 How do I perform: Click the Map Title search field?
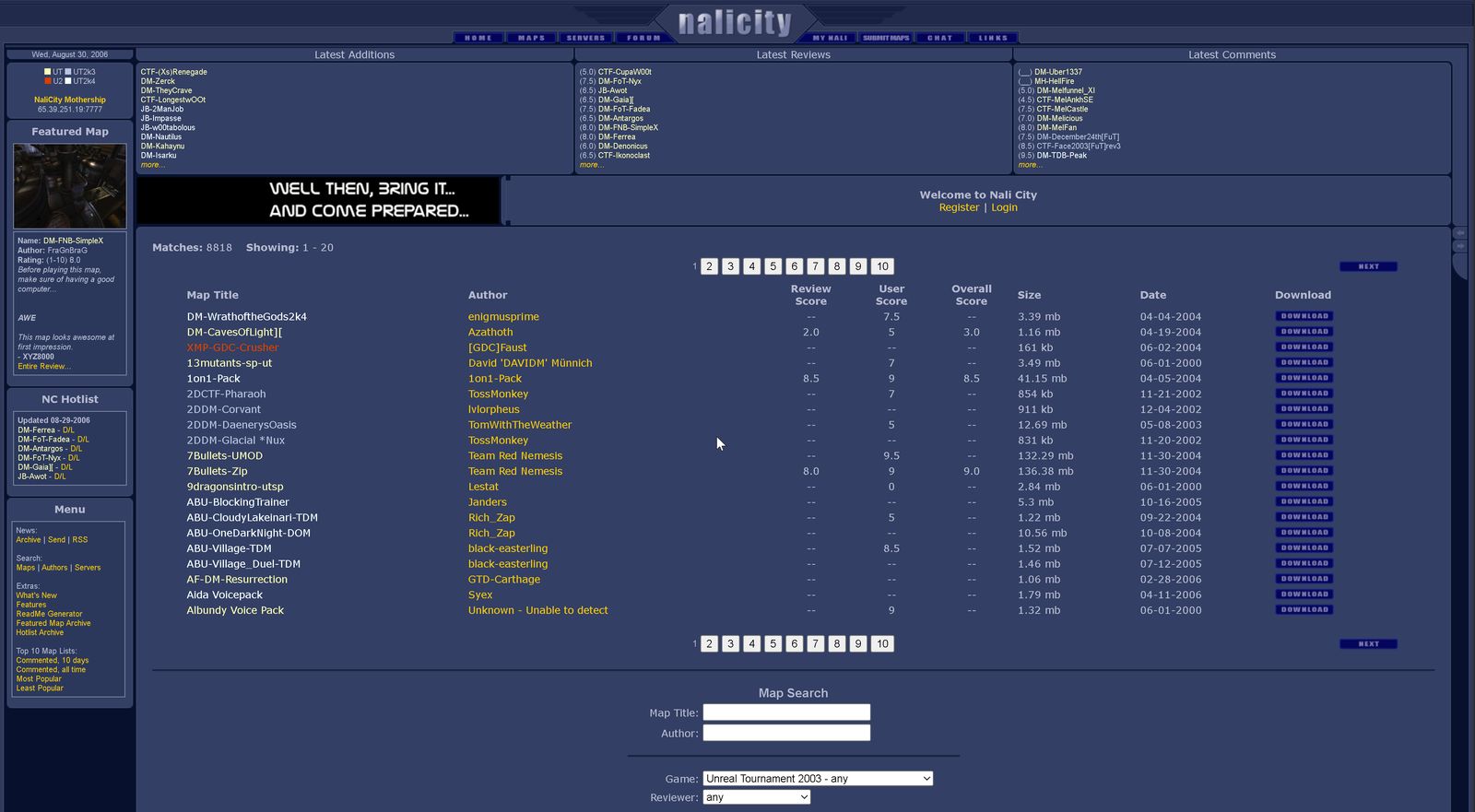coord(786,712)
